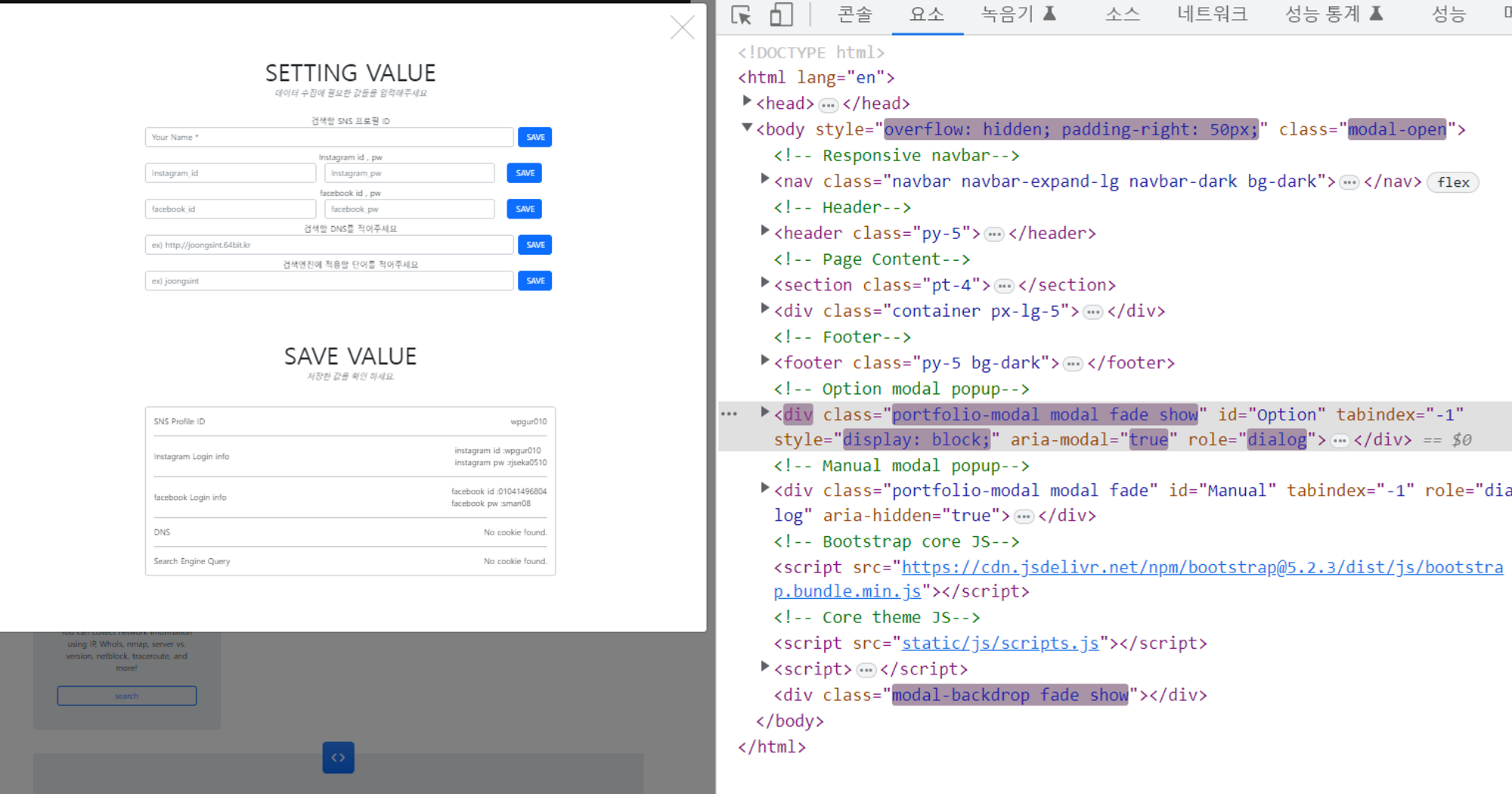Select the inspect element picker icon
The image size is (1512, 794).
click(x=742, y=15)
